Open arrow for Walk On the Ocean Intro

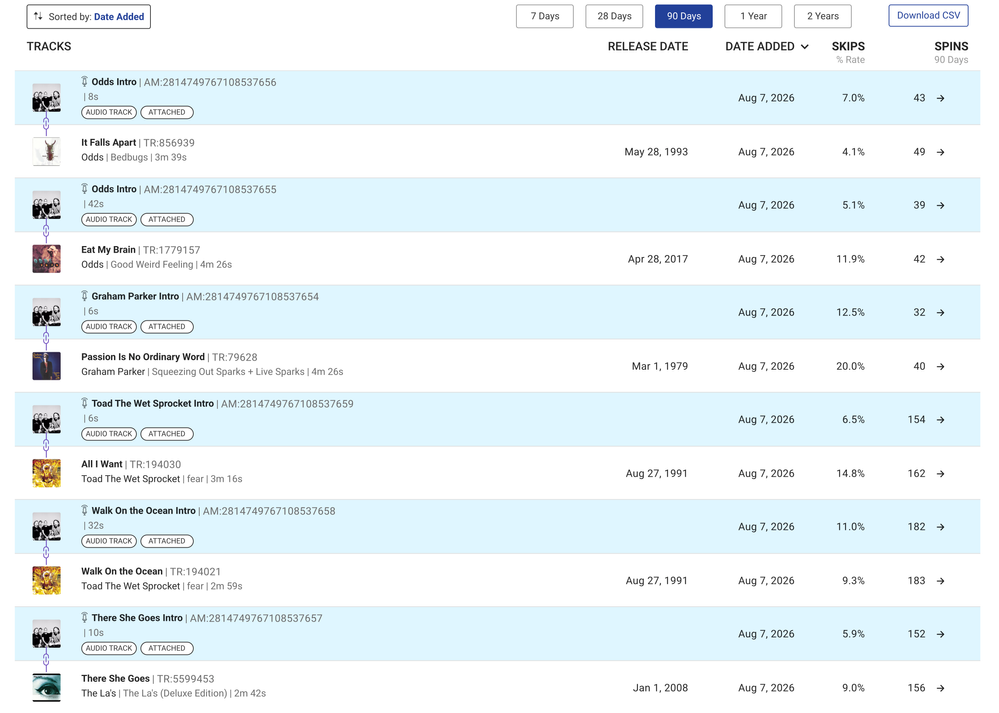[940, 527]
